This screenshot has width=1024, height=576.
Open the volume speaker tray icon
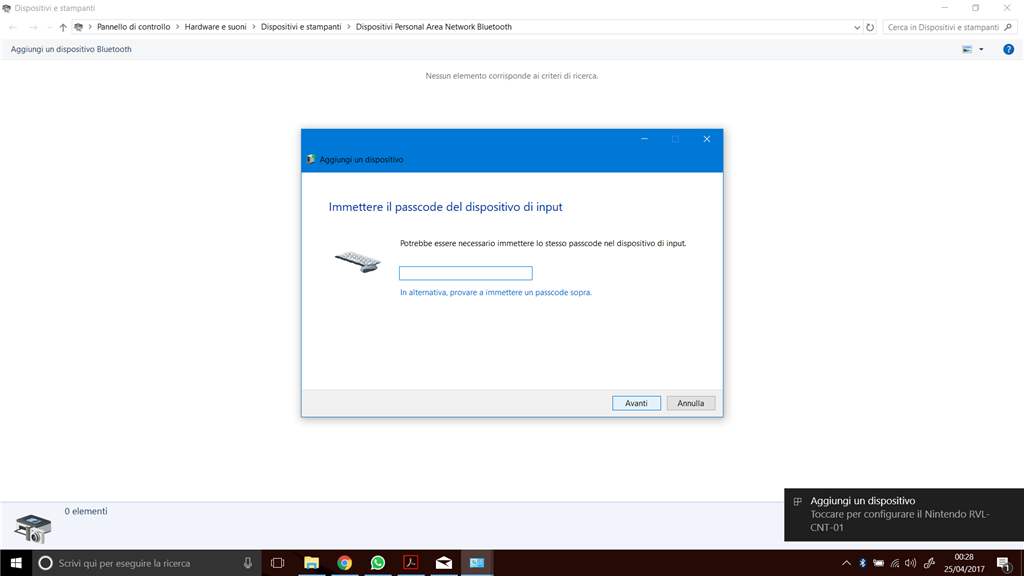pos(910,563)
